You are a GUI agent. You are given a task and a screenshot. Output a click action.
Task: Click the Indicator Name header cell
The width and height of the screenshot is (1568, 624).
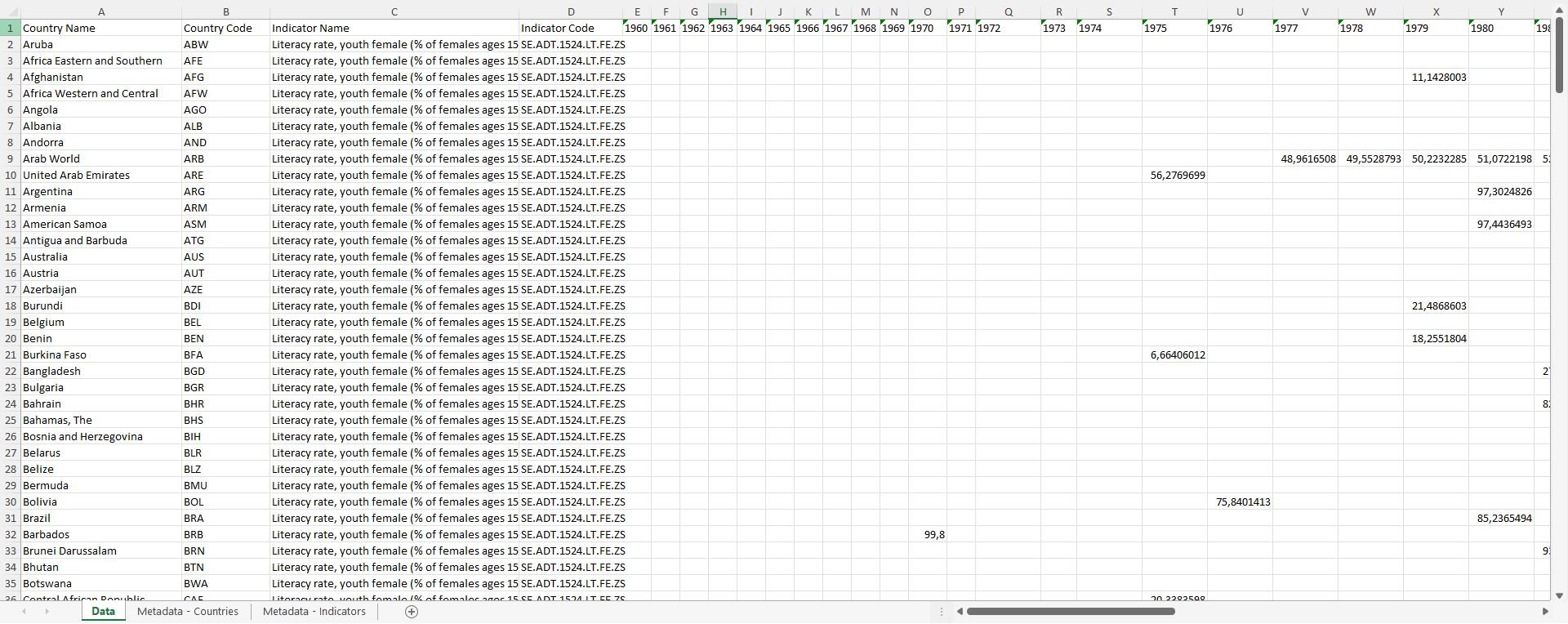(x=394, y=28)
